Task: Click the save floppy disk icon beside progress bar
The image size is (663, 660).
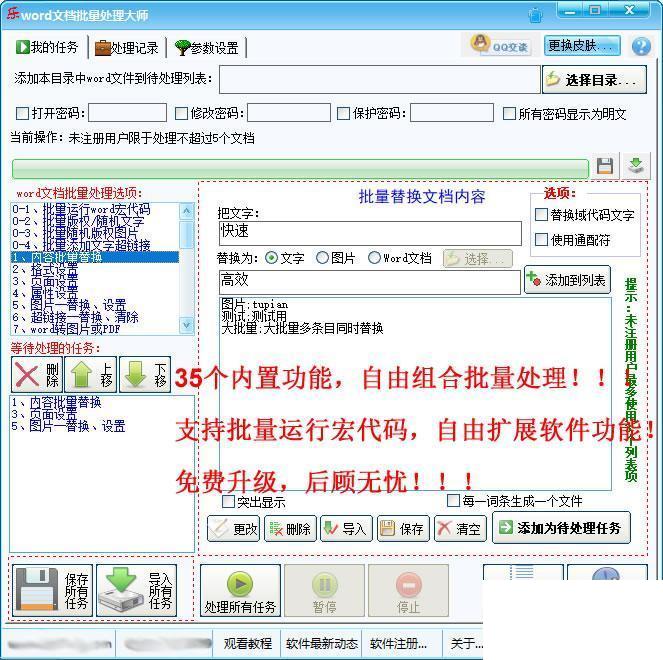Action: point(605,166)
